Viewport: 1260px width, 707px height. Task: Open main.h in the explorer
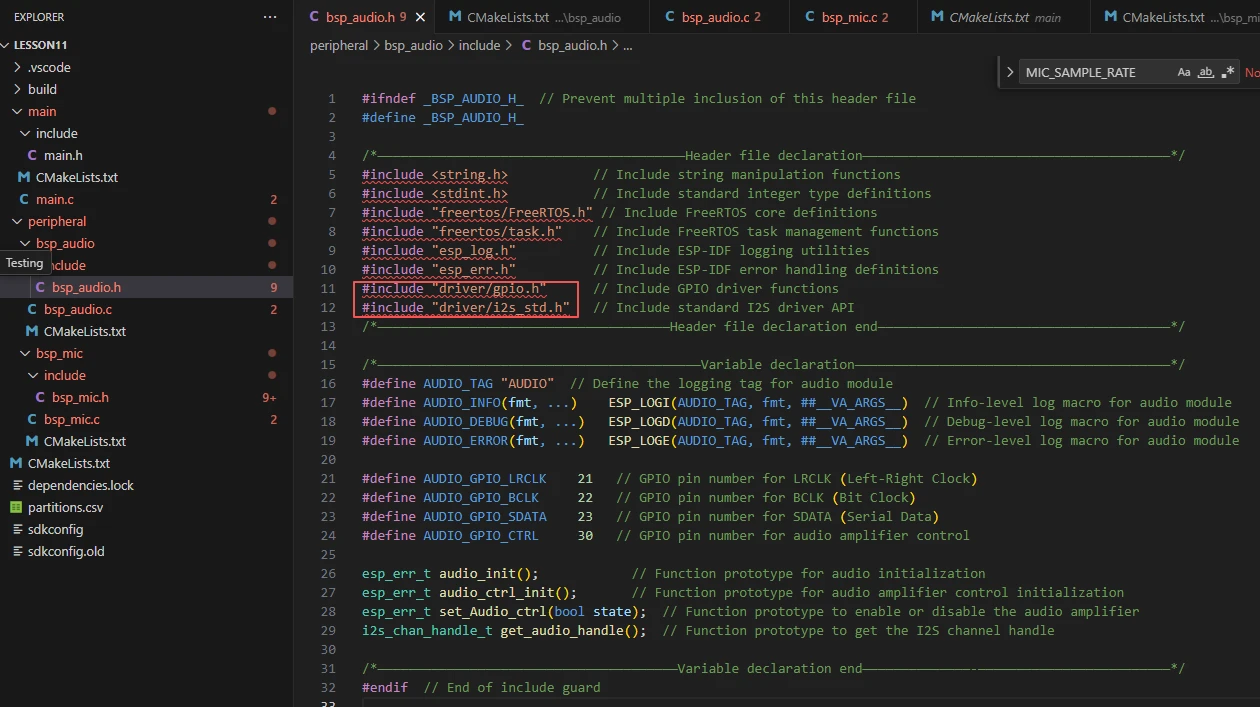pyautogui.click(x=62, y=155)
